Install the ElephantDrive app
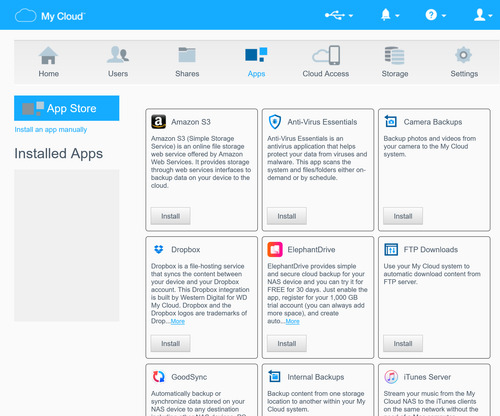This screenshot has height=416, width=500. [287, 343]
